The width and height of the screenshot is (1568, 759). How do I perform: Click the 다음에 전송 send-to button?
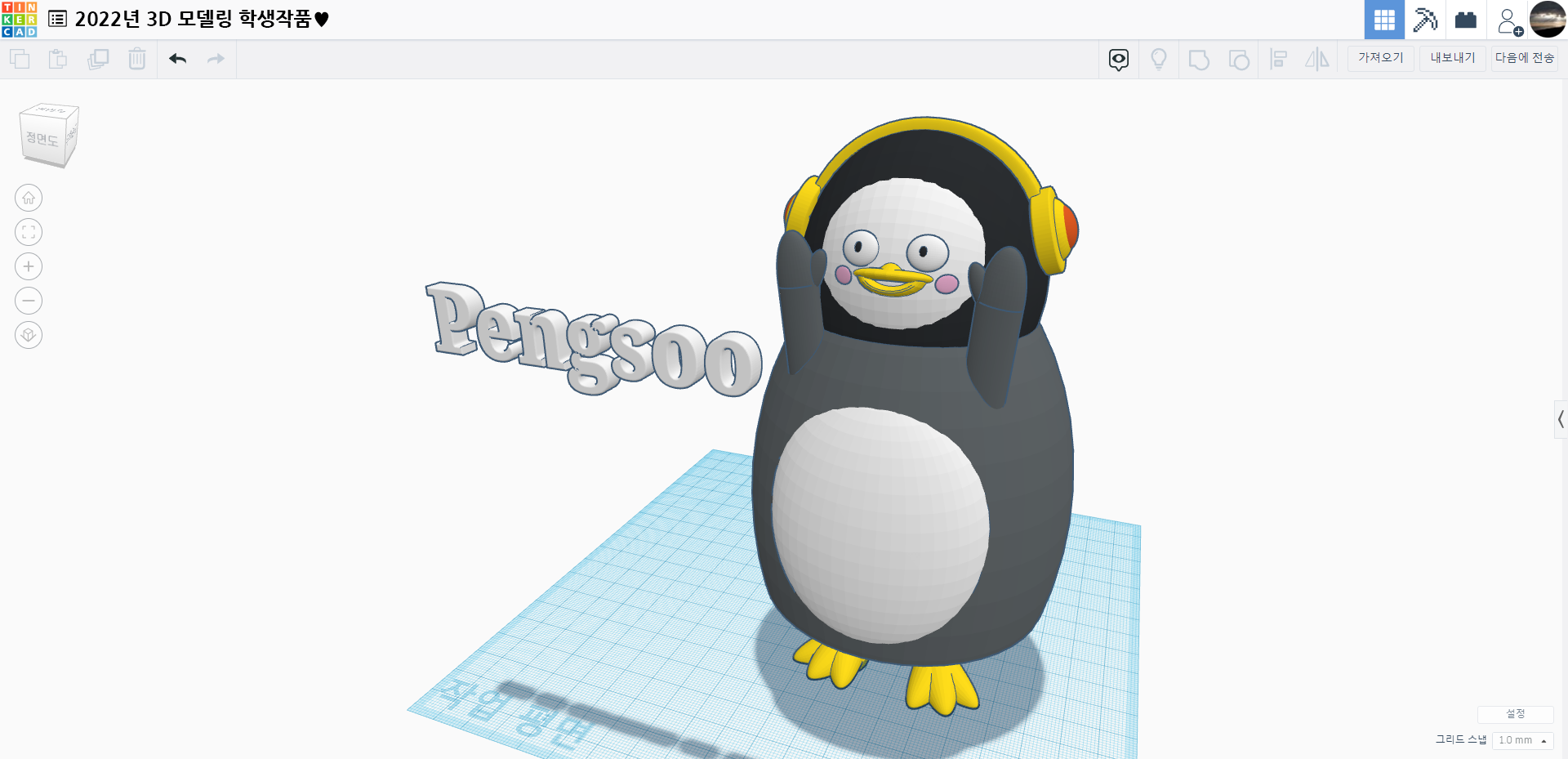pos(1525,58)
